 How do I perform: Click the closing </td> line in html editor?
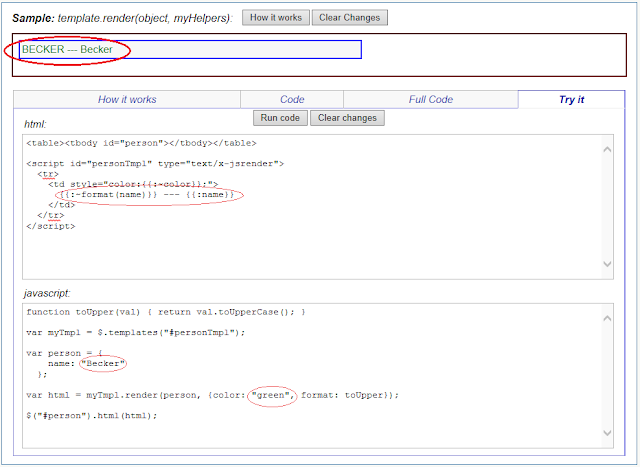pos(62,205)
